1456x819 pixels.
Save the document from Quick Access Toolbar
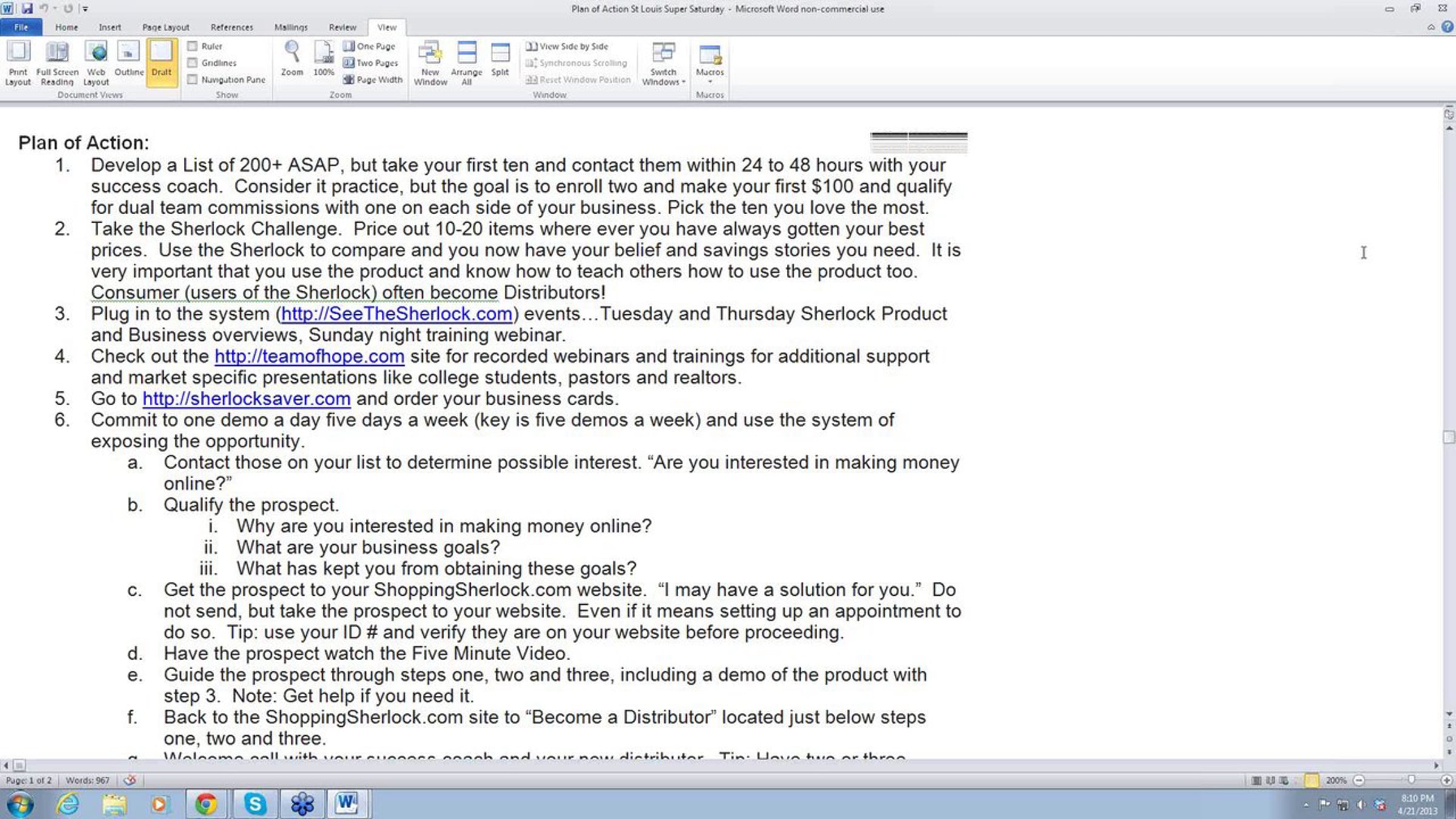click(27, 8)
